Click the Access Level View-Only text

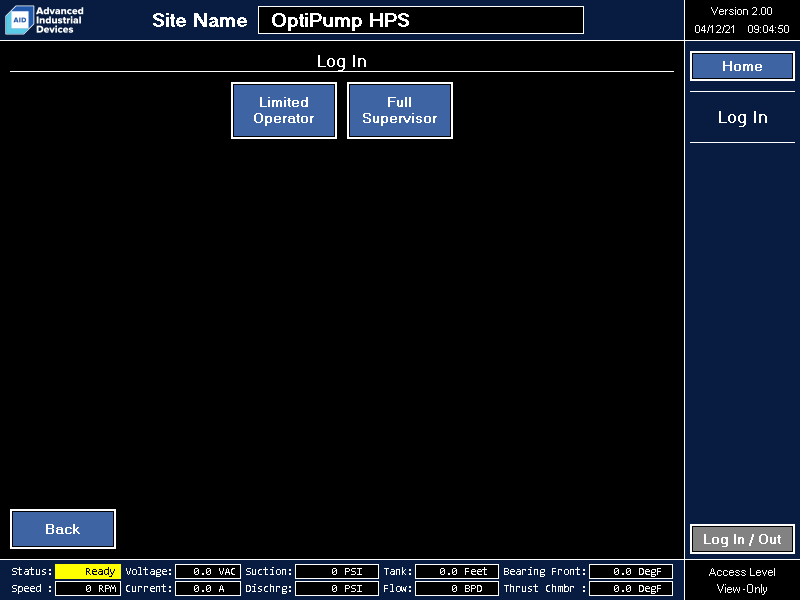coord(742,580)
